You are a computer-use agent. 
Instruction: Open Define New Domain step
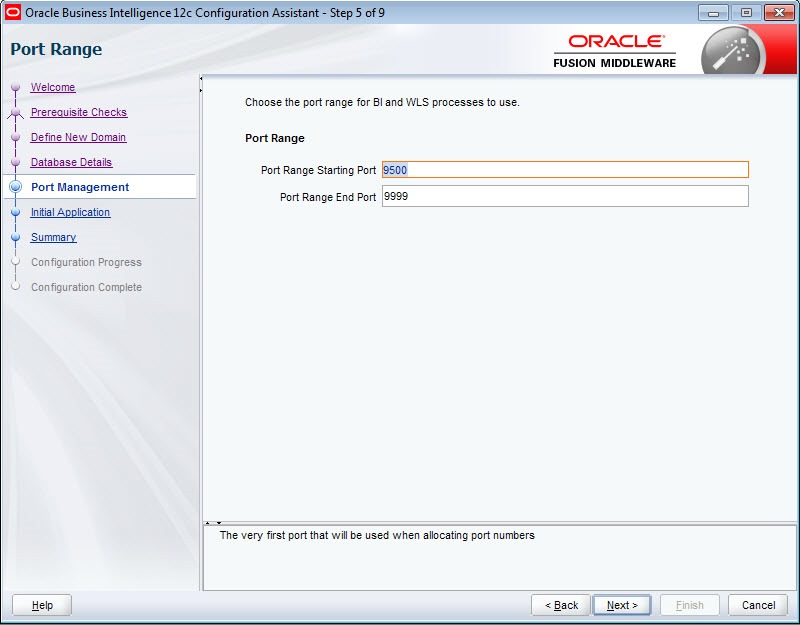tap(78, 137)
